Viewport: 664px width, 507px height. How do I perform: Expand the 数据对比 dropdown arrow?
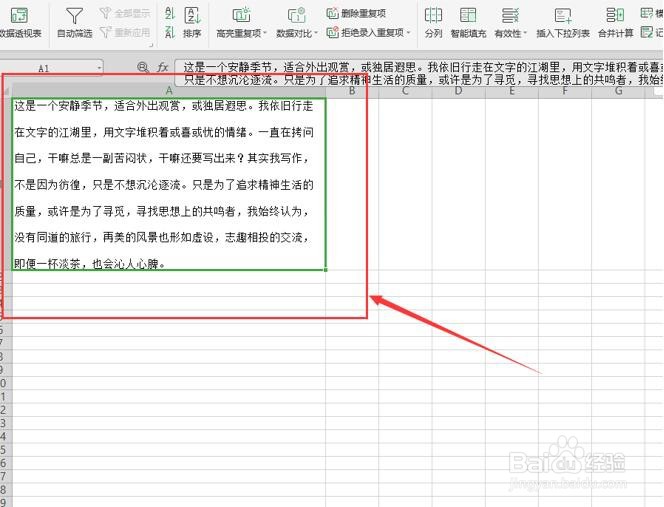[x=316, y=33]
